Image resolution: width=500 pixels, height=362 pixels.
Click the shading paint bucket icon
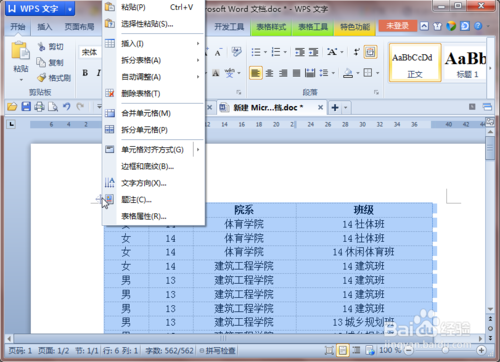click(348, 73)
